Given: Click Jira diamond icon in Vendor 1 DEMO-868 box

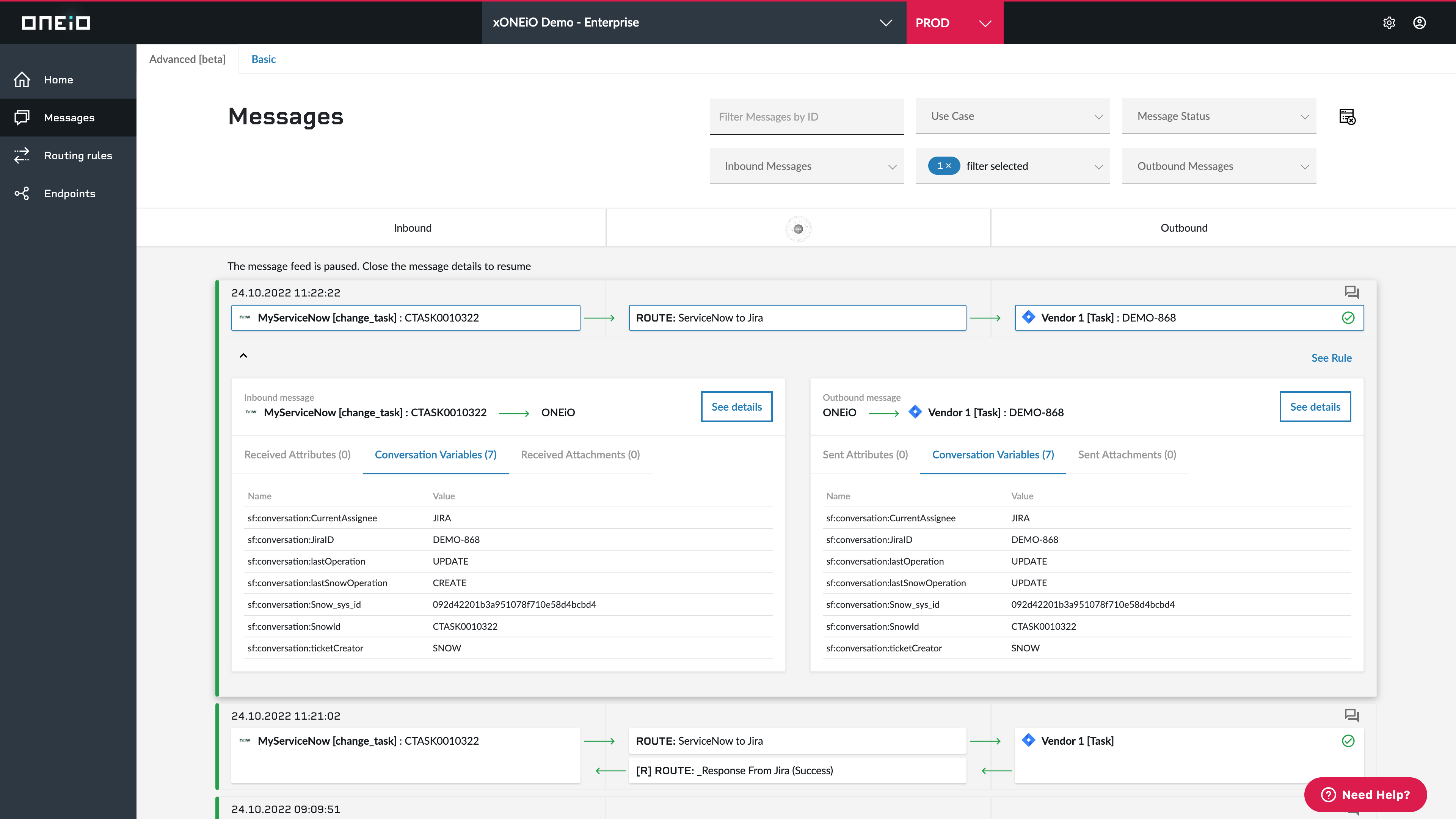Looking at the screenshot, I should tap(1029, 317).
